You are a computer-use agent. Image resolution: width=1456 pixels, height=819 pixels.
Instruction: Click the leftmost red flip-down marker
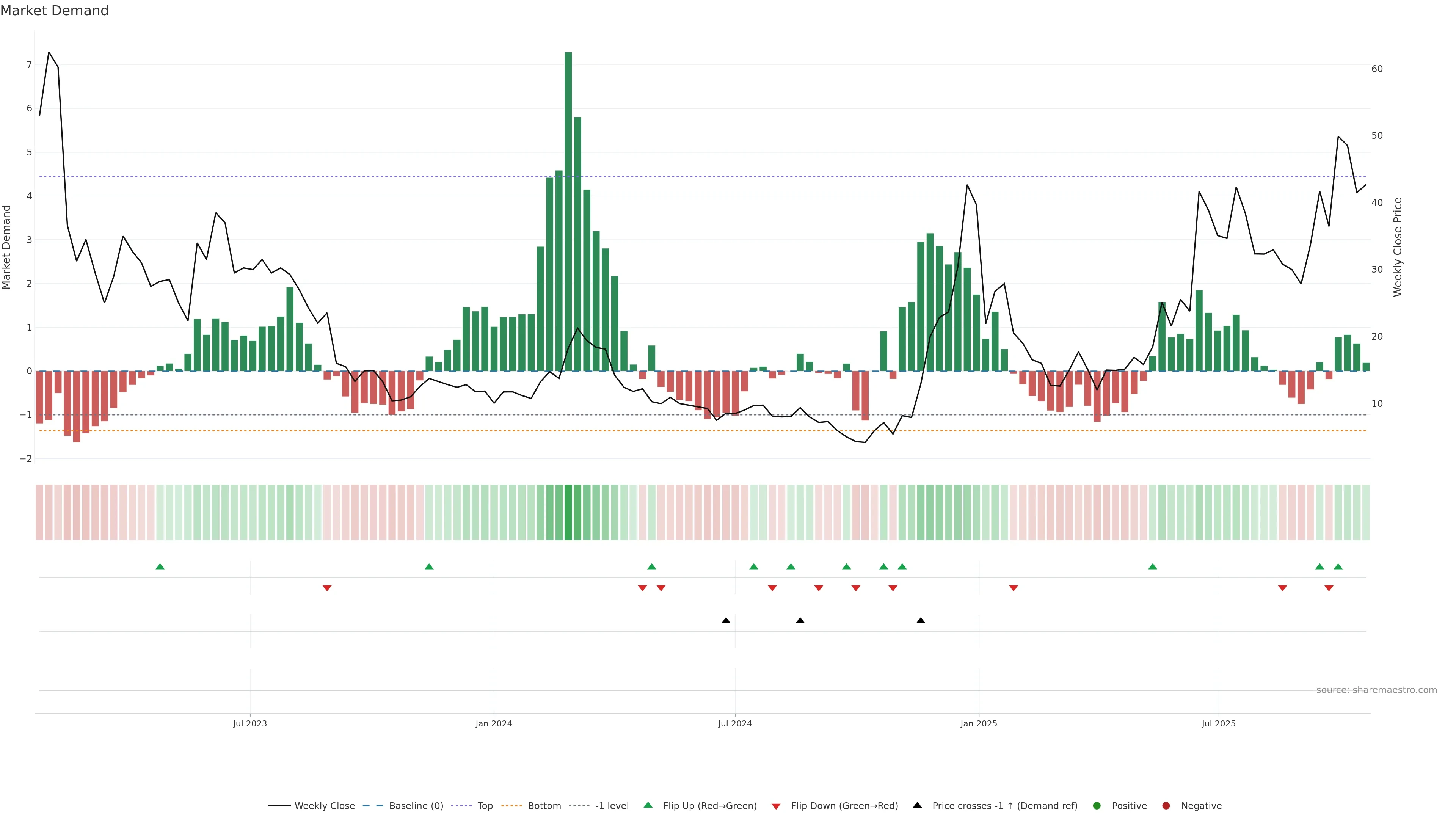327,588
